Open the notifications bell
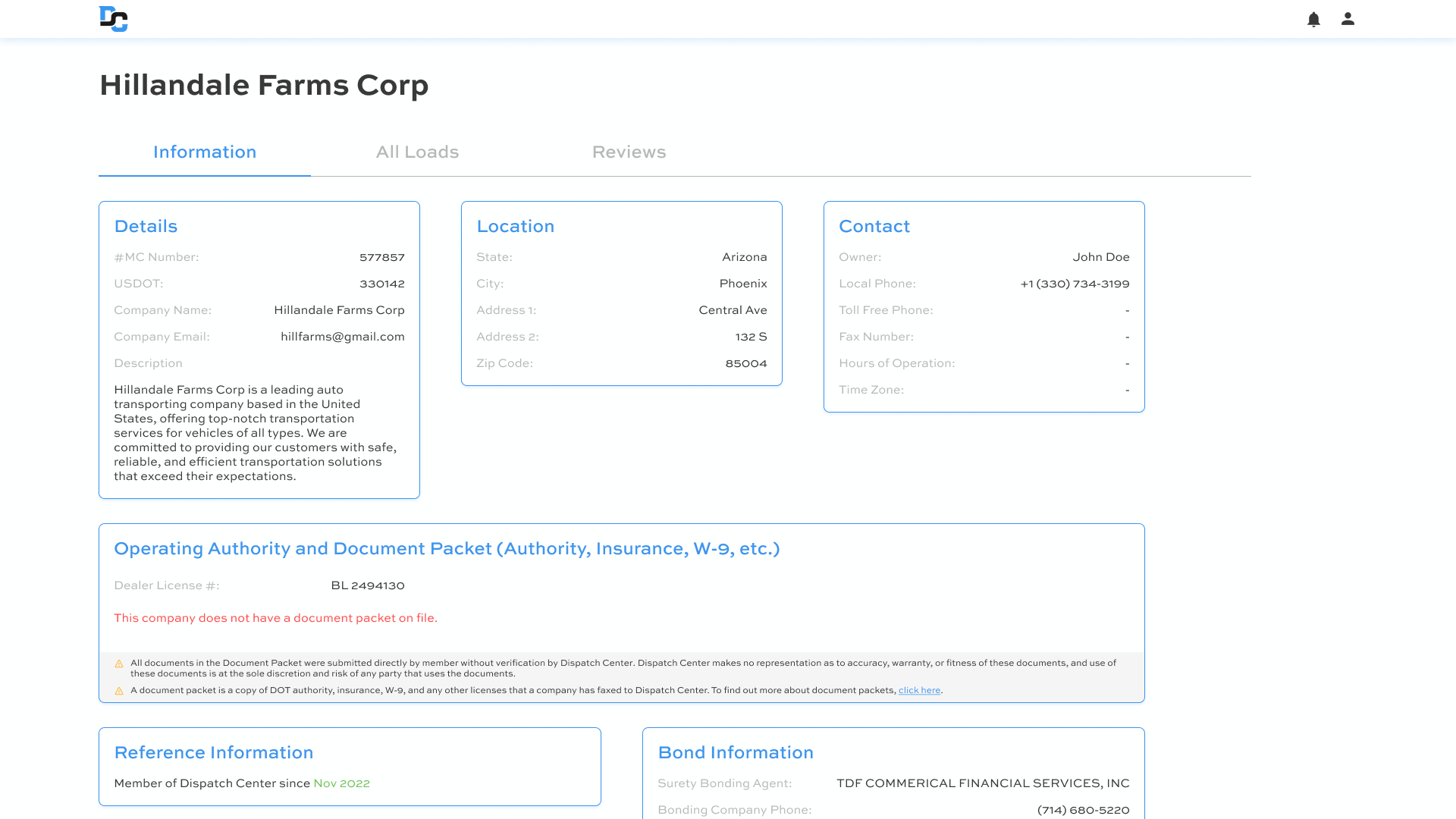This screenshot has height=819, width=1456. click(x=1313, y=19)
